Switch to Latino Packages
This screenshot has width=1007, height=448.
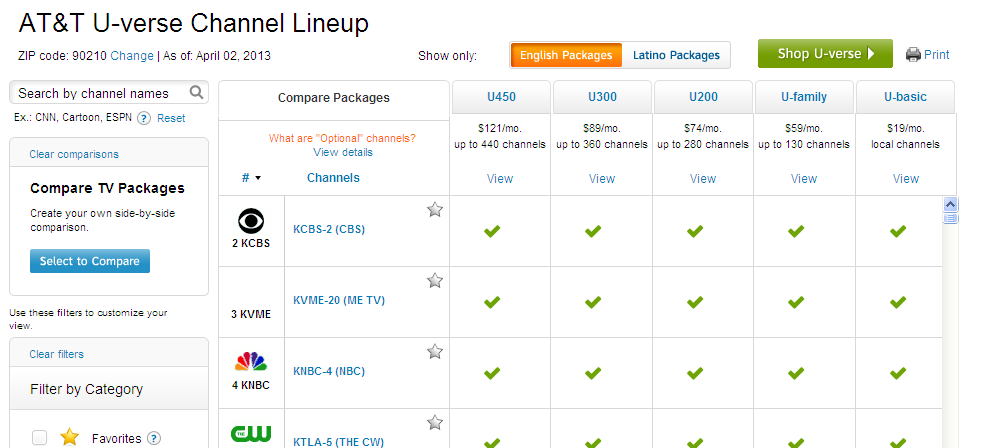coord(676,55)
